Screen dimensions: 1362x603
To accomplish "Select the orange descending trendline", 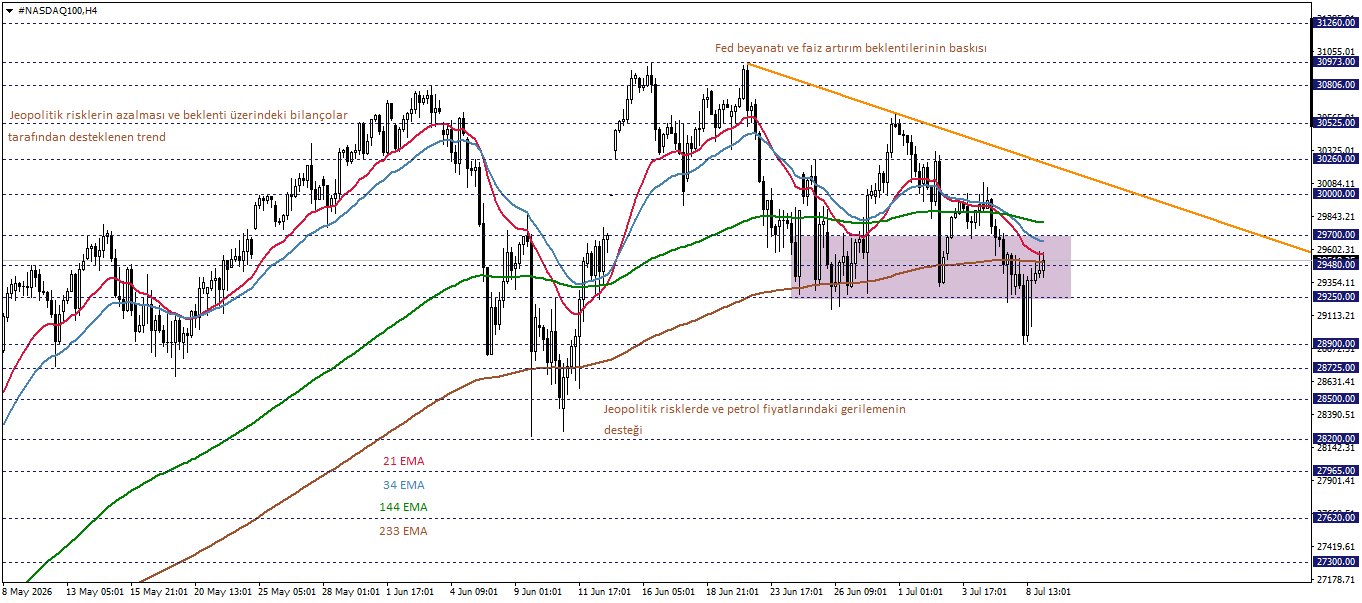I will coord(1028,158).
